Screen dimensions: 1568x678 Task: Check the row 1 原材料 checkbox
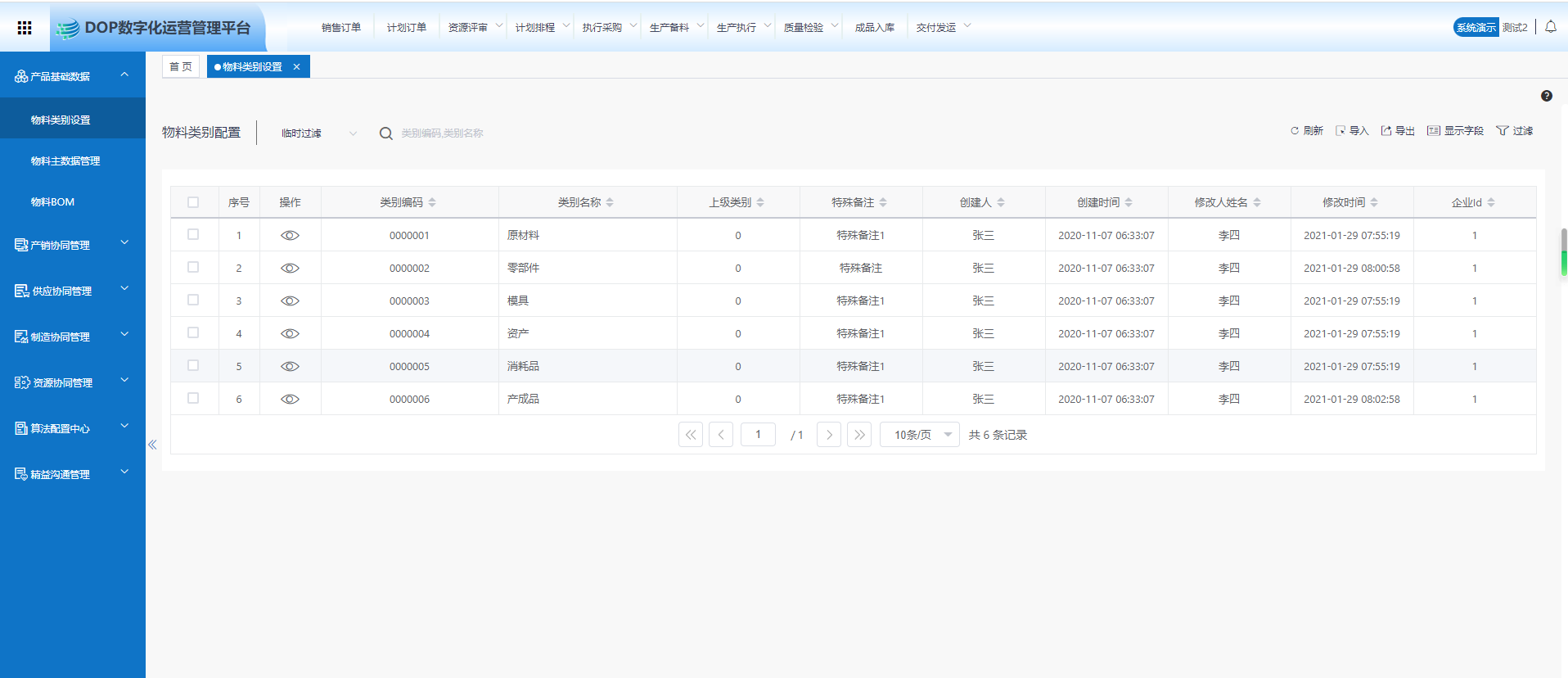click(x=193, y=234)
